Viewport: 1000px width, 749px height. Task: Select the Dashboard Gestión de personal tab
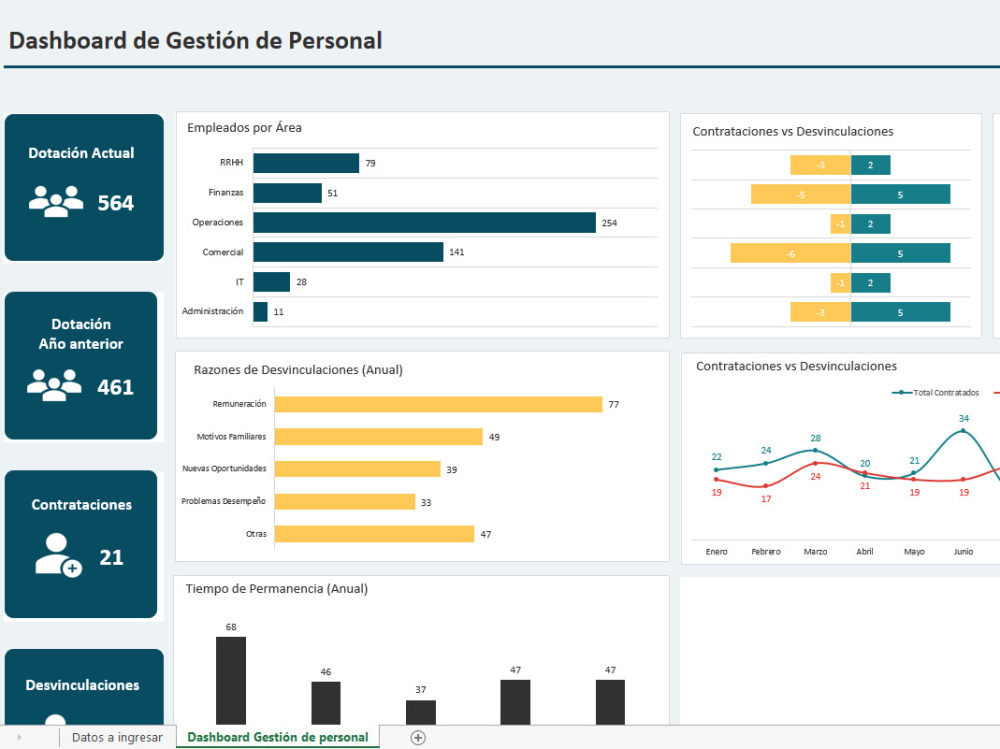coord(277,738)
